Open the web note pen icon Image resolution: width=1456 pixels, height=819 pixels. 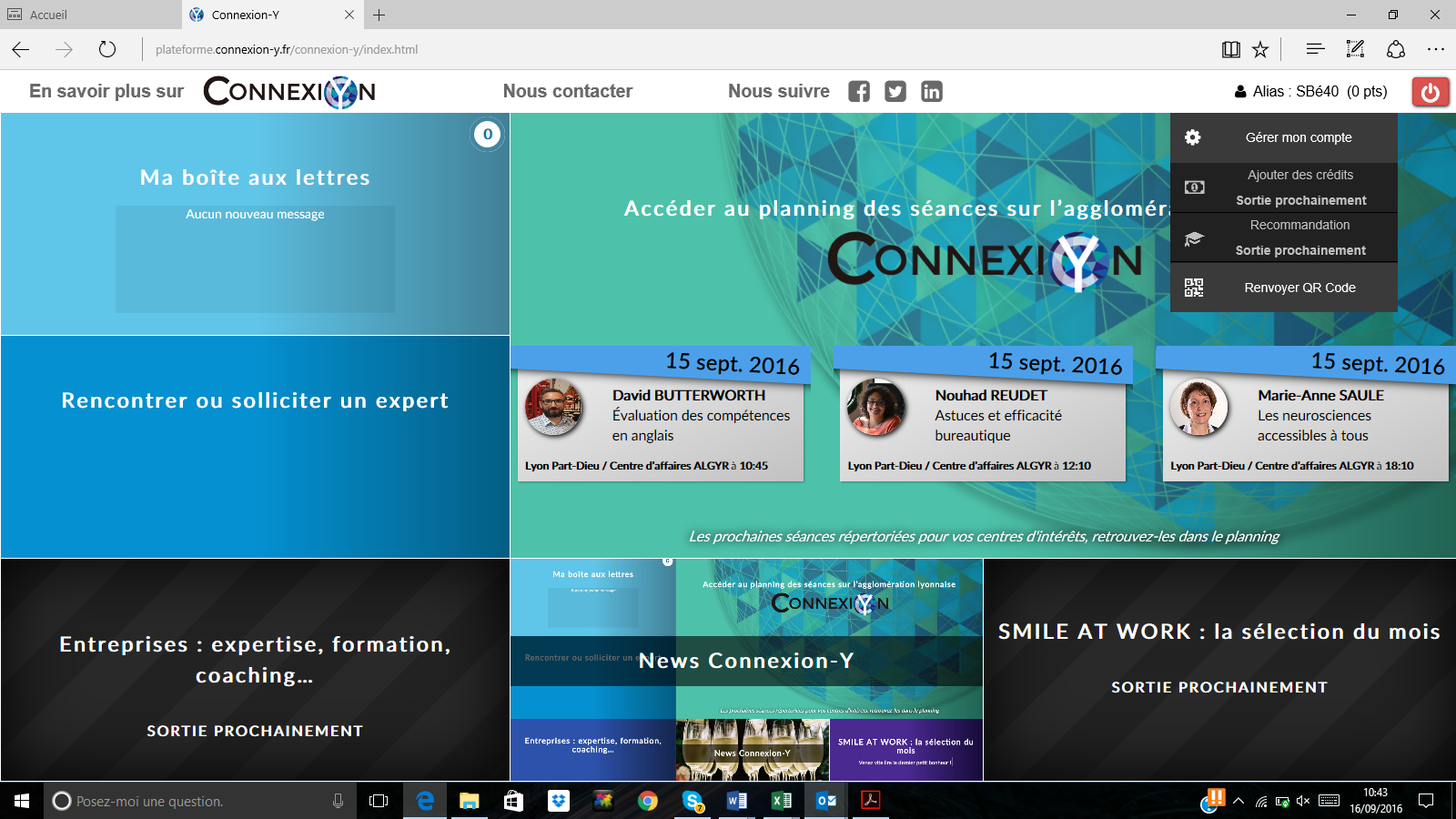point(1355,49)
